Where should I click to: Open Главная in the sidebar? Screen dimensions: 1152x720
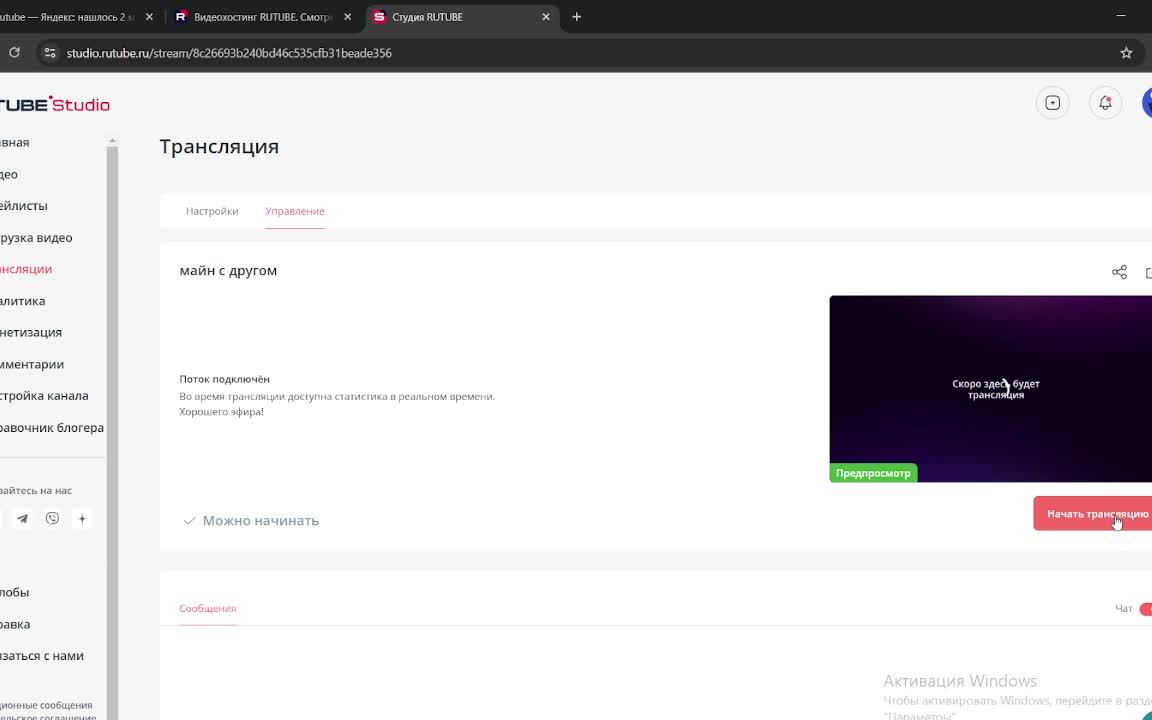pos(15,143)
